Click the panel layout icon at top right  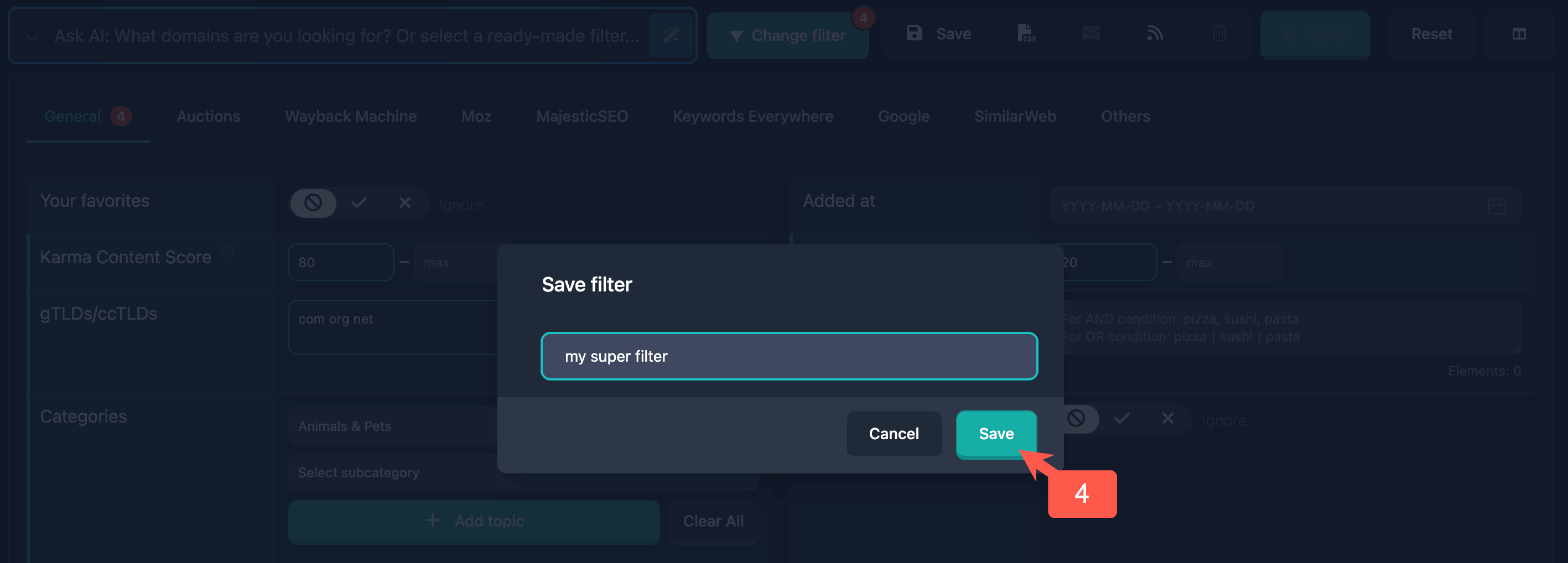click(1519, 35)
